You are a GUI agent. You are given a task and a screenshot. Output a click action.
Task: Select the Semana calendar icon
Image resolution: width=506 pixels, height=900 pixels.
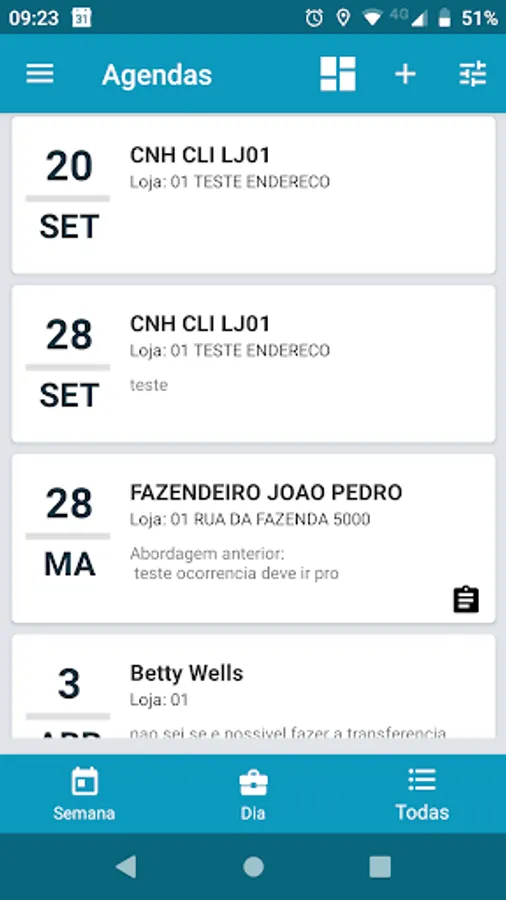[84, 781]
